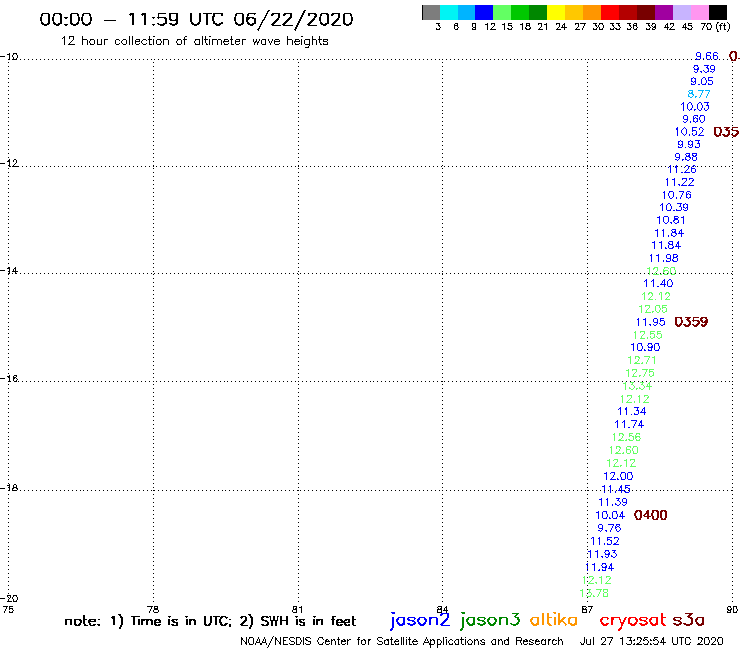Click the jason2 satellite legend label
The height and width of the screenshot is (650, 740).
tap(420, 620)
